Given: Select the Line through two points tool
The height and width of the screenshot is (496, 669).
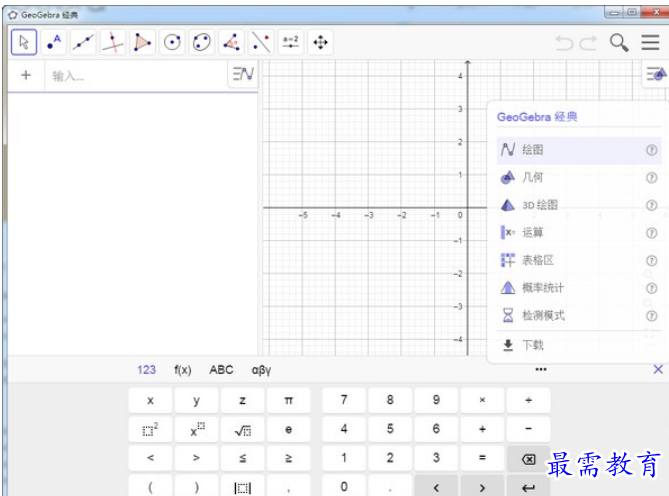Looking at the screenshot, I should (83, 42).
